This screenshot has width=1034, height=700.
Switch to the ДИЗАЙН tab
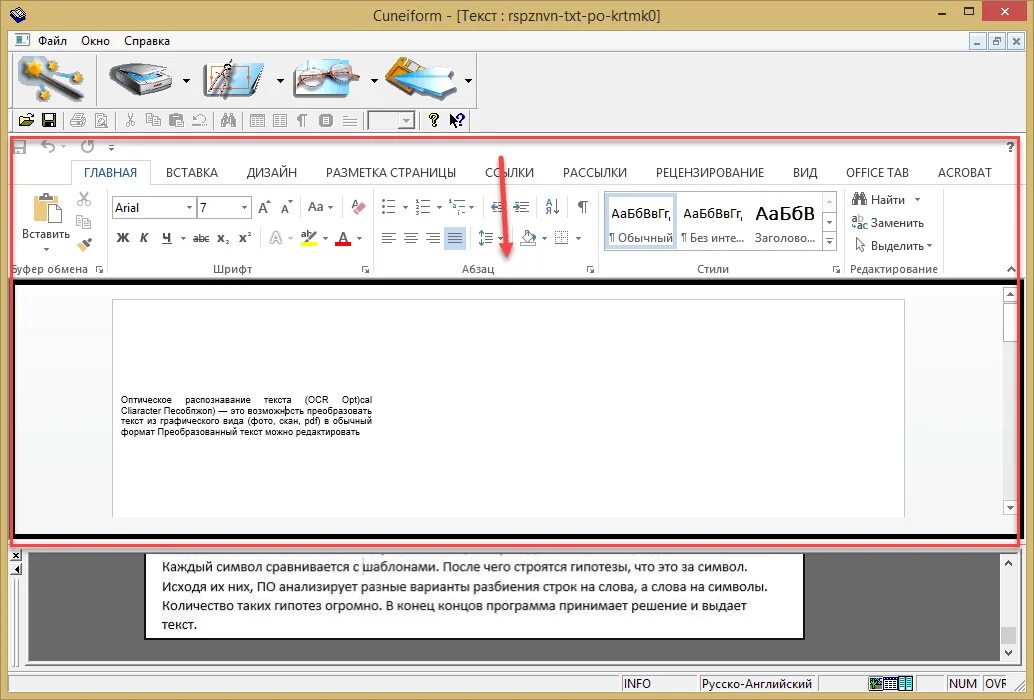click(x=272, y=173)
